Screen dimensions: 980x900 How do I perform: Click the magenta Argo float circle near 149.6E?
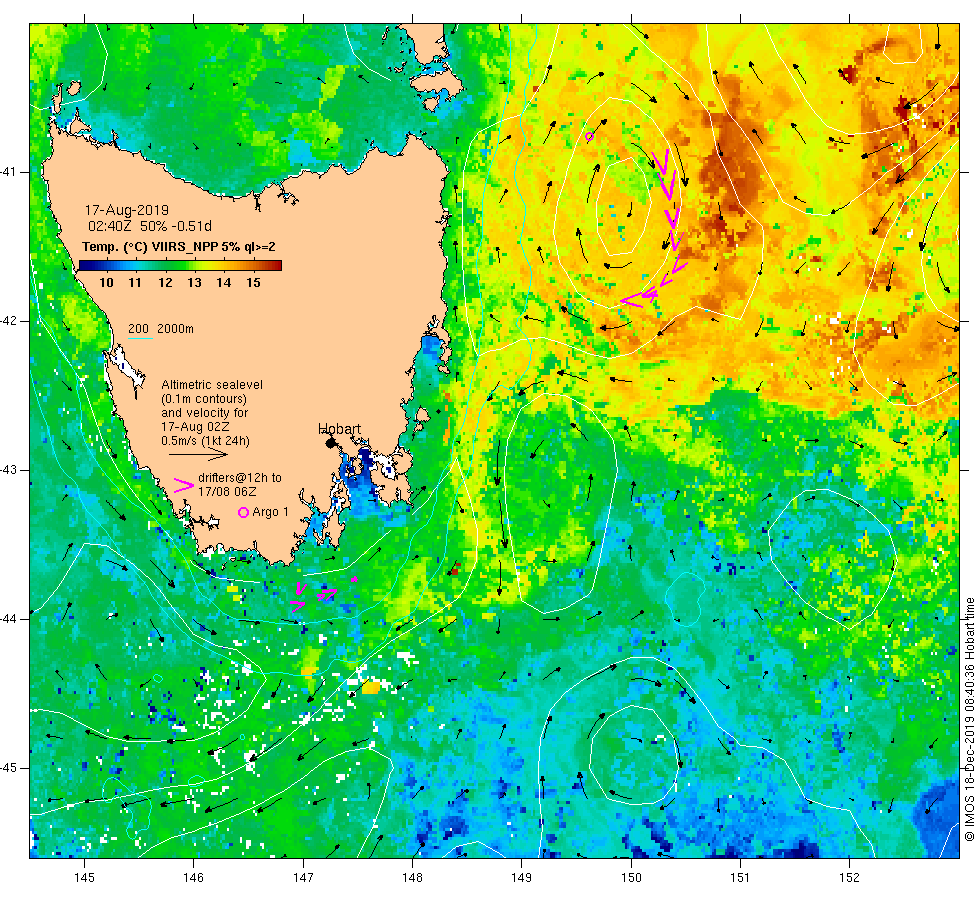589,136
